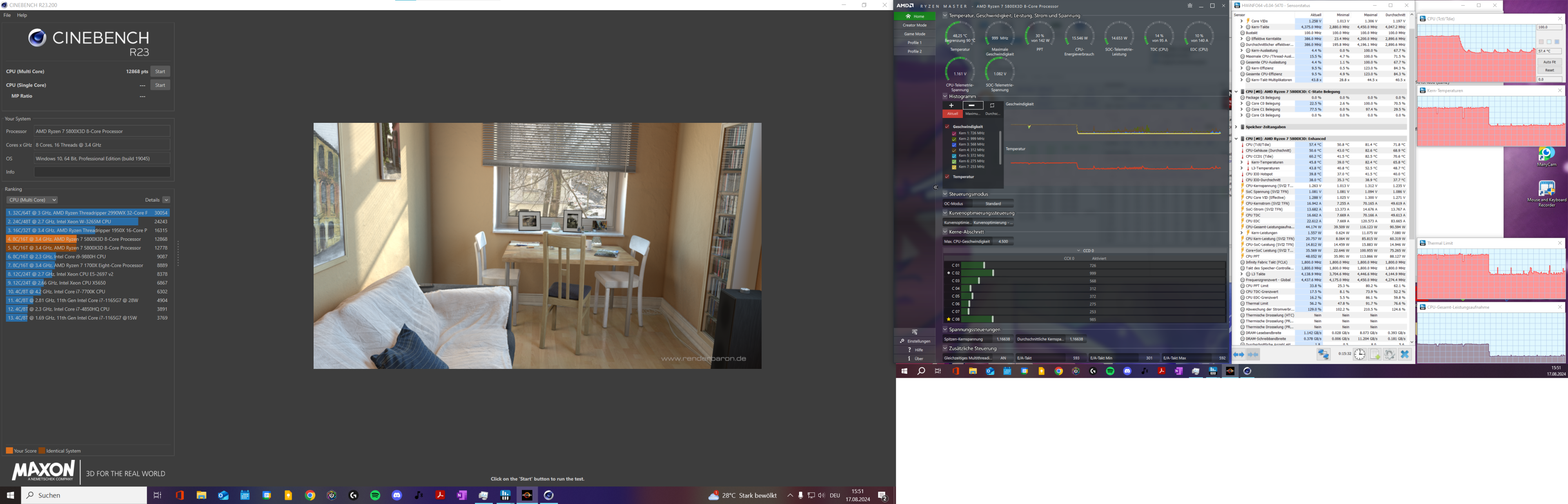This screenshot has width=1568, height=504.
Task: Start the CPU Multi Core benchmark
Action: 160,71
